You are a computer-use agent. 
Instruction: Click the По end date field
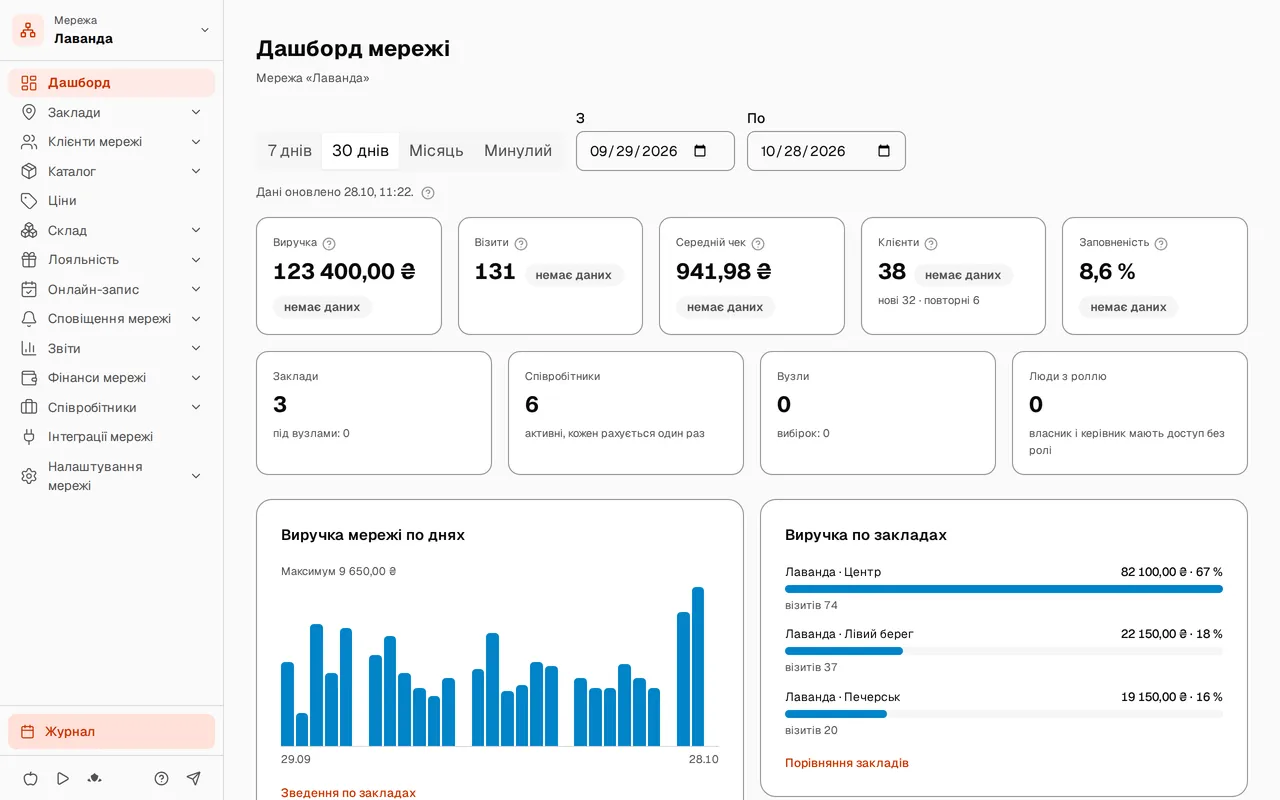coord(826,151)
